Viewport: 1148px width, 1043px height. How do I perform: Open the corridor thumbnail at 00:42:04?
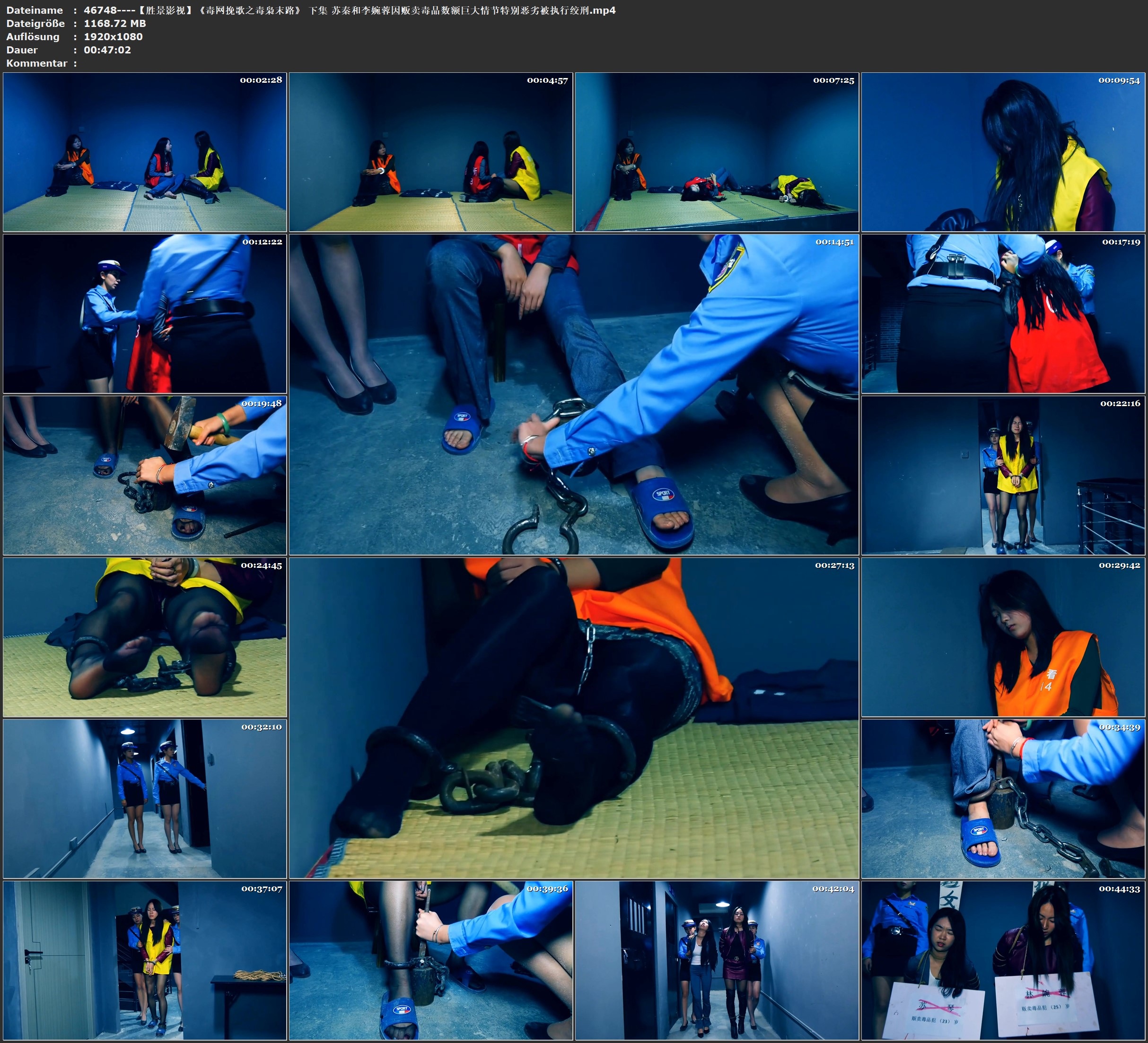716,960
